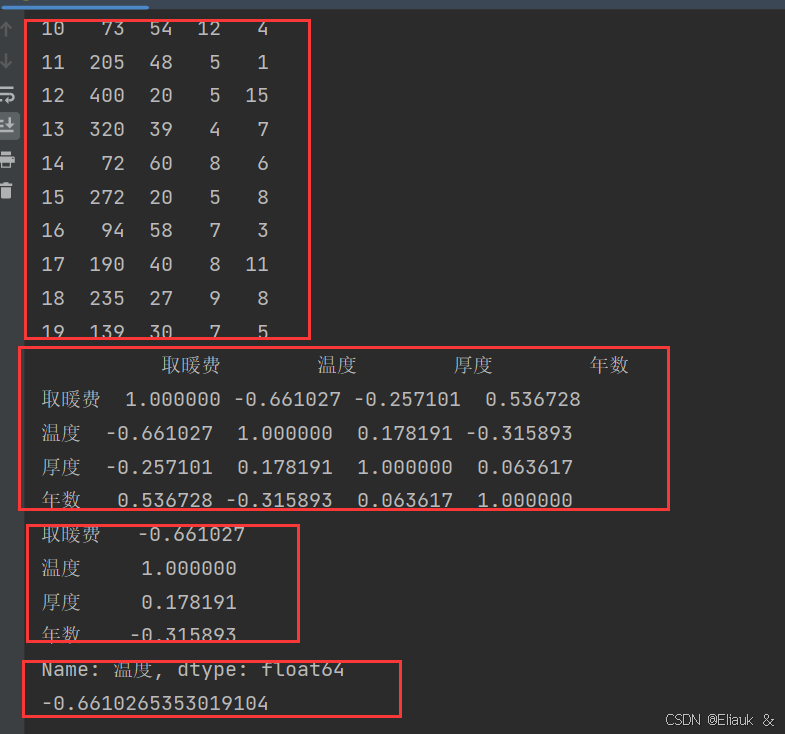785x734 pixels.
Task: Click row index 17 in the data output
Action: pos(53,264)
